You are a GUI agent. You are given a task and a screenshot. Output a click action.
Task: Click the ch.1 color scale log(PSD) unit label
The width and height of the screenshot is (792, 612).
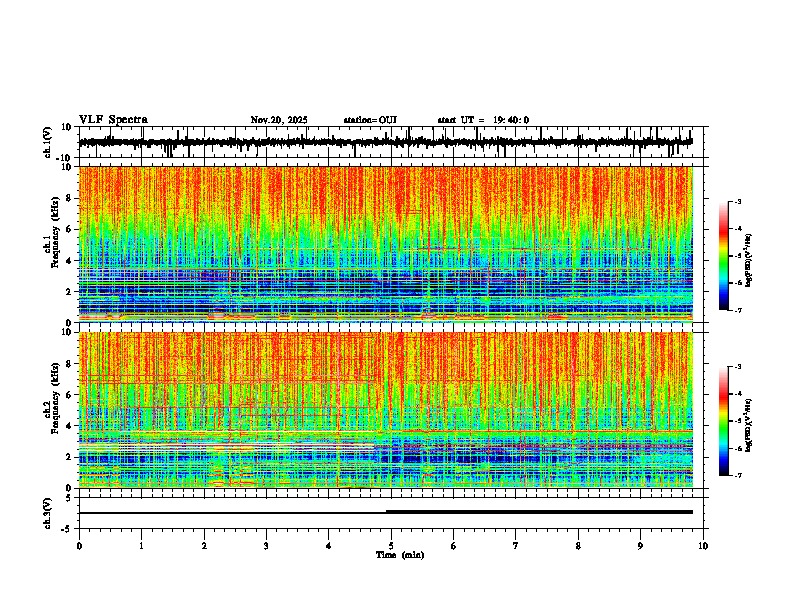click(749, 261)
